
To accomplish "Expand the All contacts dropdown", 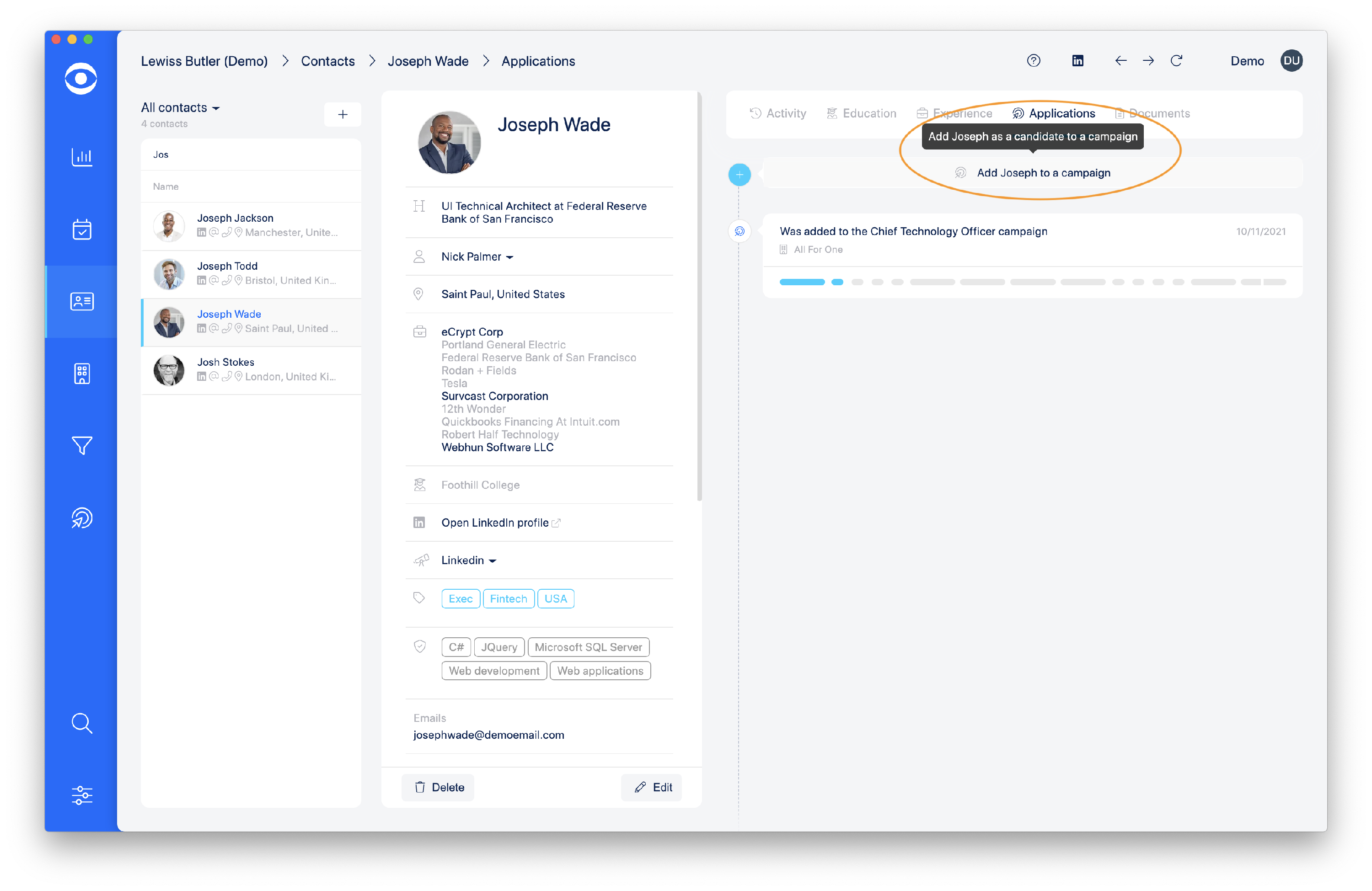I will 180,108.
